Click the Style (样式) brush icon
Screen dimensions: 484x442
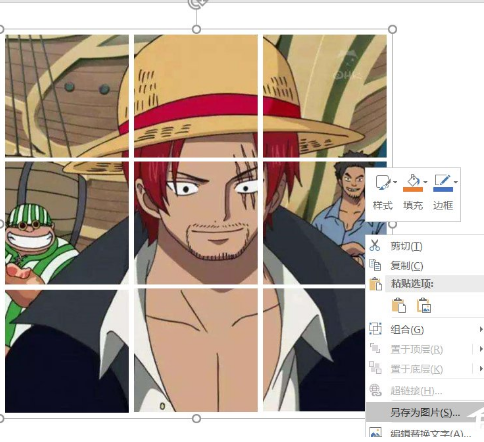tap(383, 182)
